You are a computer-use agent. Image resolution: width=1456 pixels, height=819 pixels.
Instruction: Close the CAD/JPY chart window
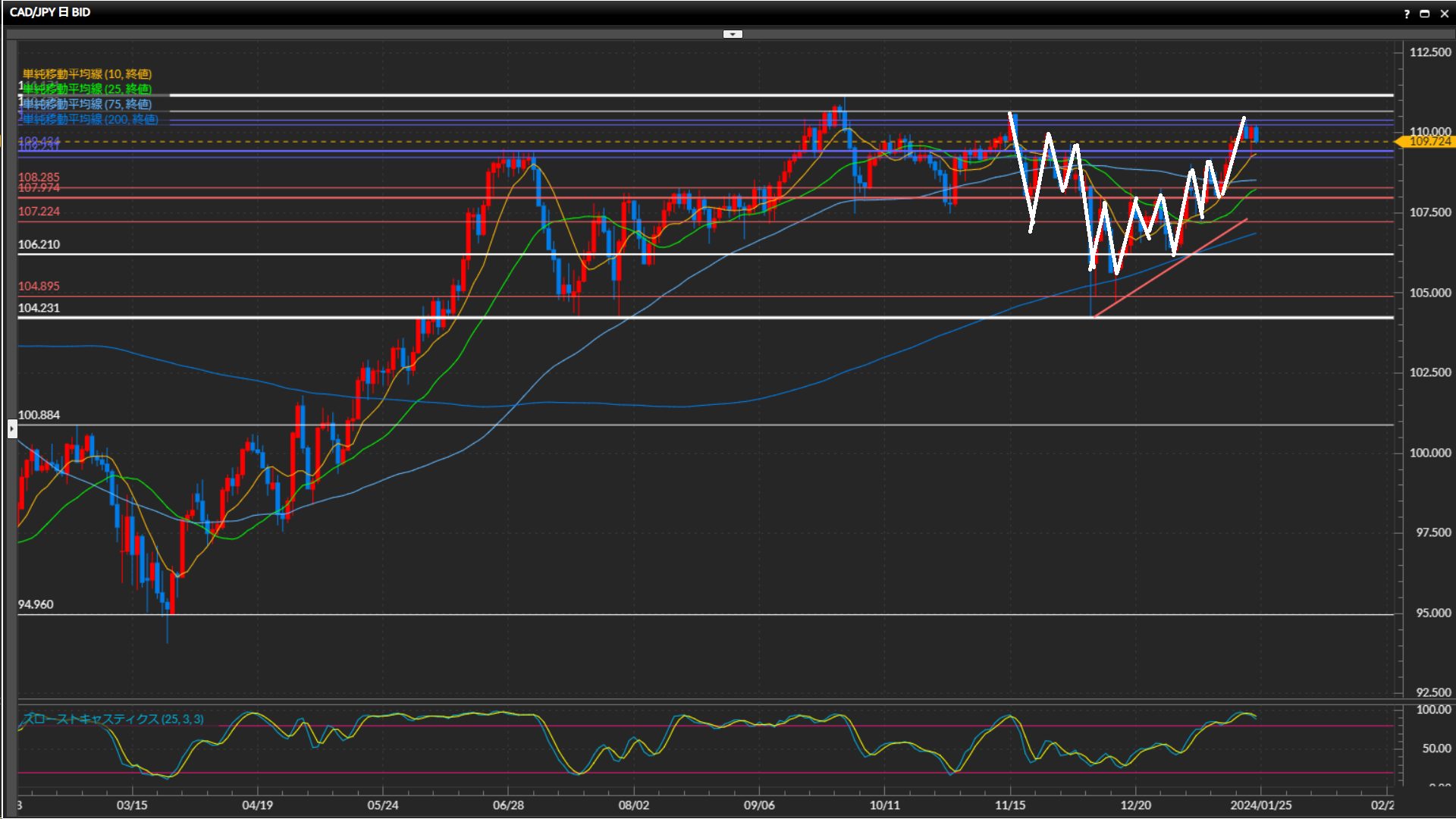pos(1444,14)
